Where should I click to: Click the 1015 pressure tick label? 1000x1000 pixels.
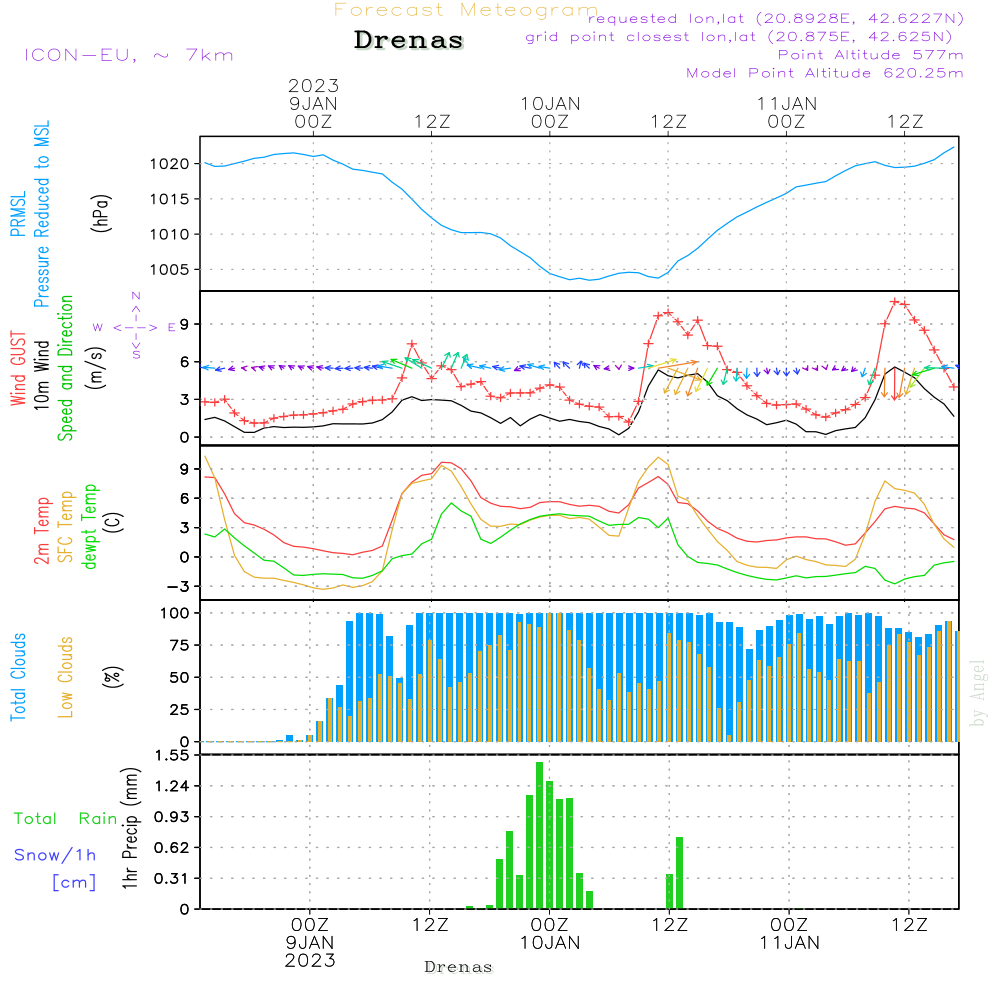[170, 200]
